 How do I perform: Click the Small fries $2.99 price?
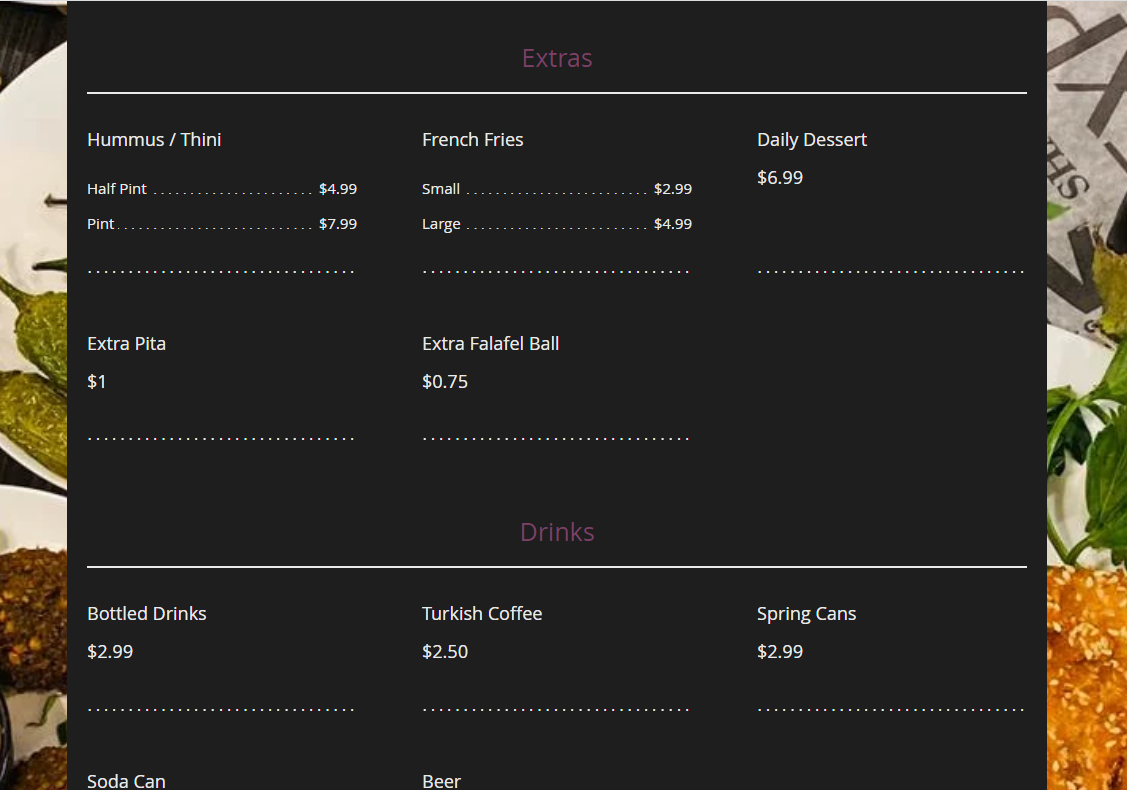672,189
